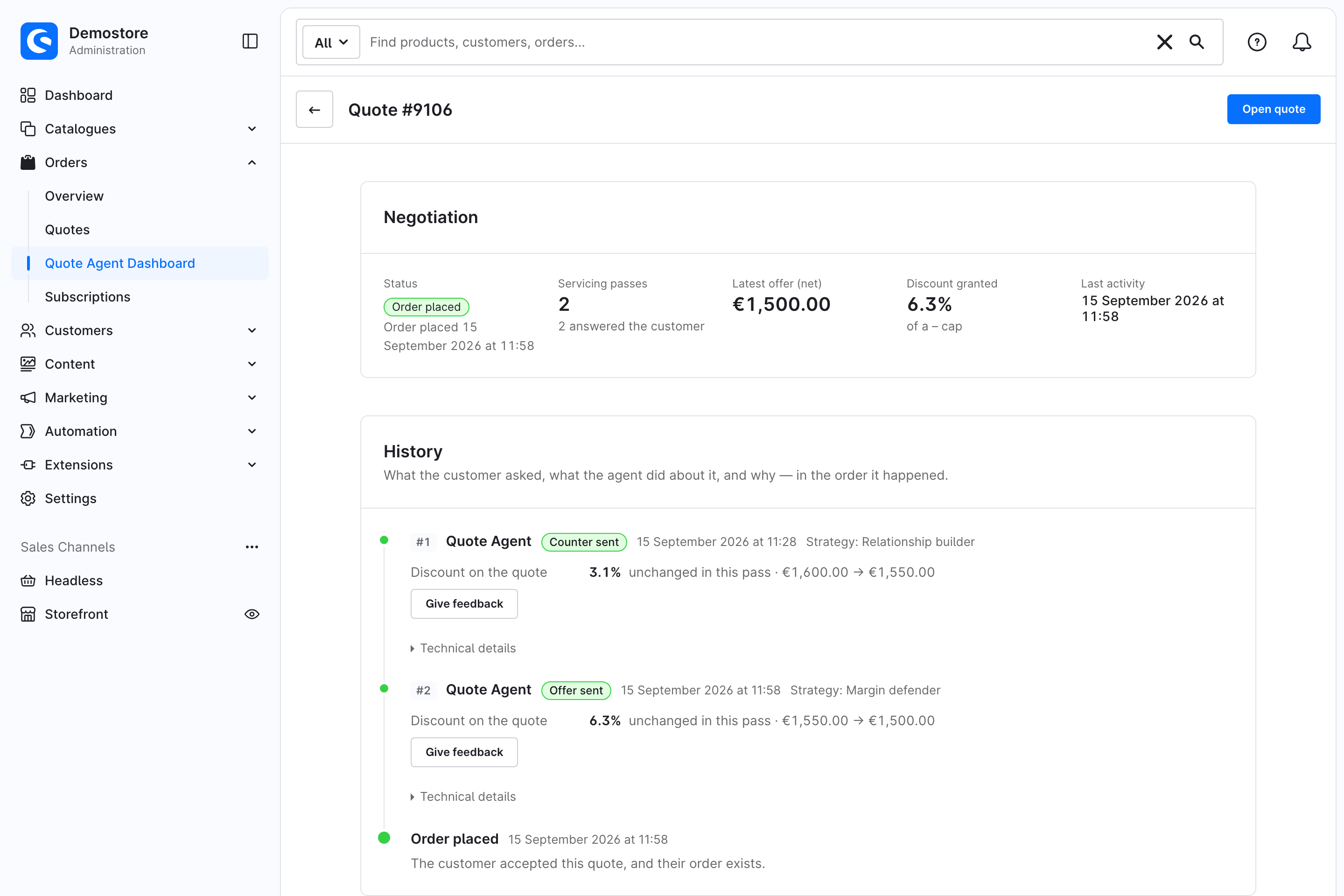Open the Orders Overview menu item
Screen dimensions: 1344x896
(74, 196)
